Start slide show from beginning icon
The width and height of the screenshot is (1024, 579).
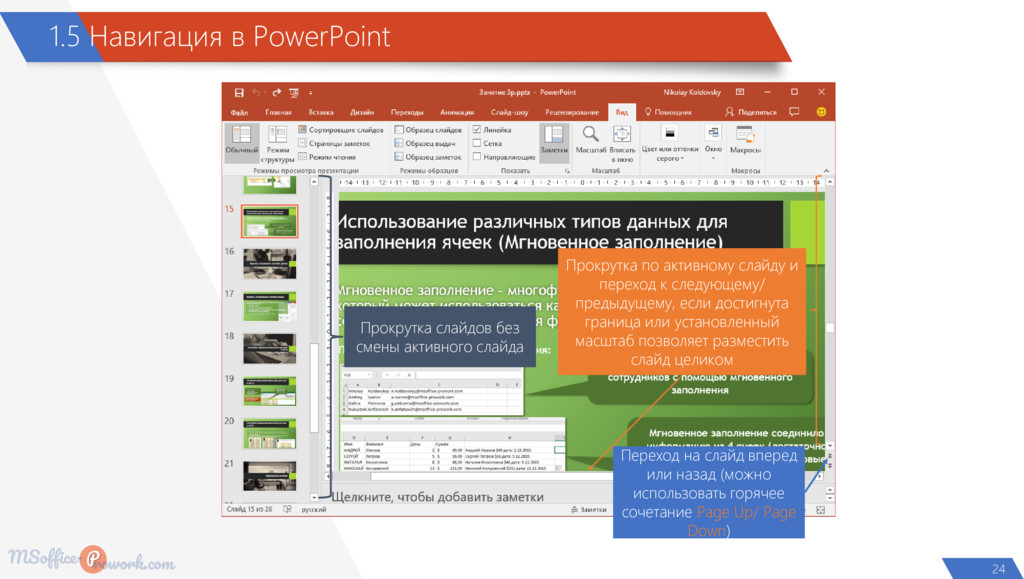(294, 93)
